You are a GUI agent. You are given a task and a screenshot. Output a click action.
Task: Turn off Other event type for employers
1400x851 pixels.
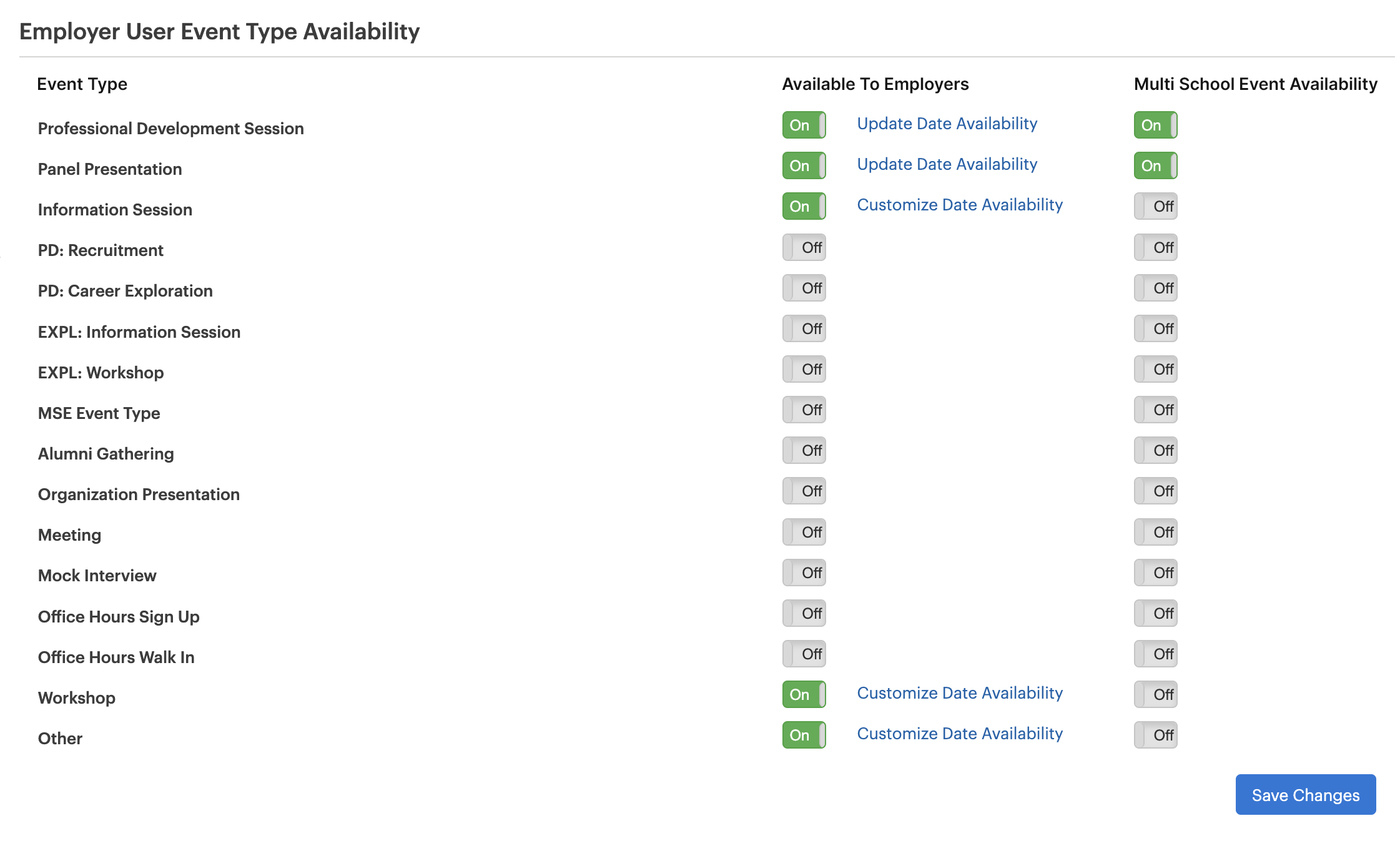804,735
